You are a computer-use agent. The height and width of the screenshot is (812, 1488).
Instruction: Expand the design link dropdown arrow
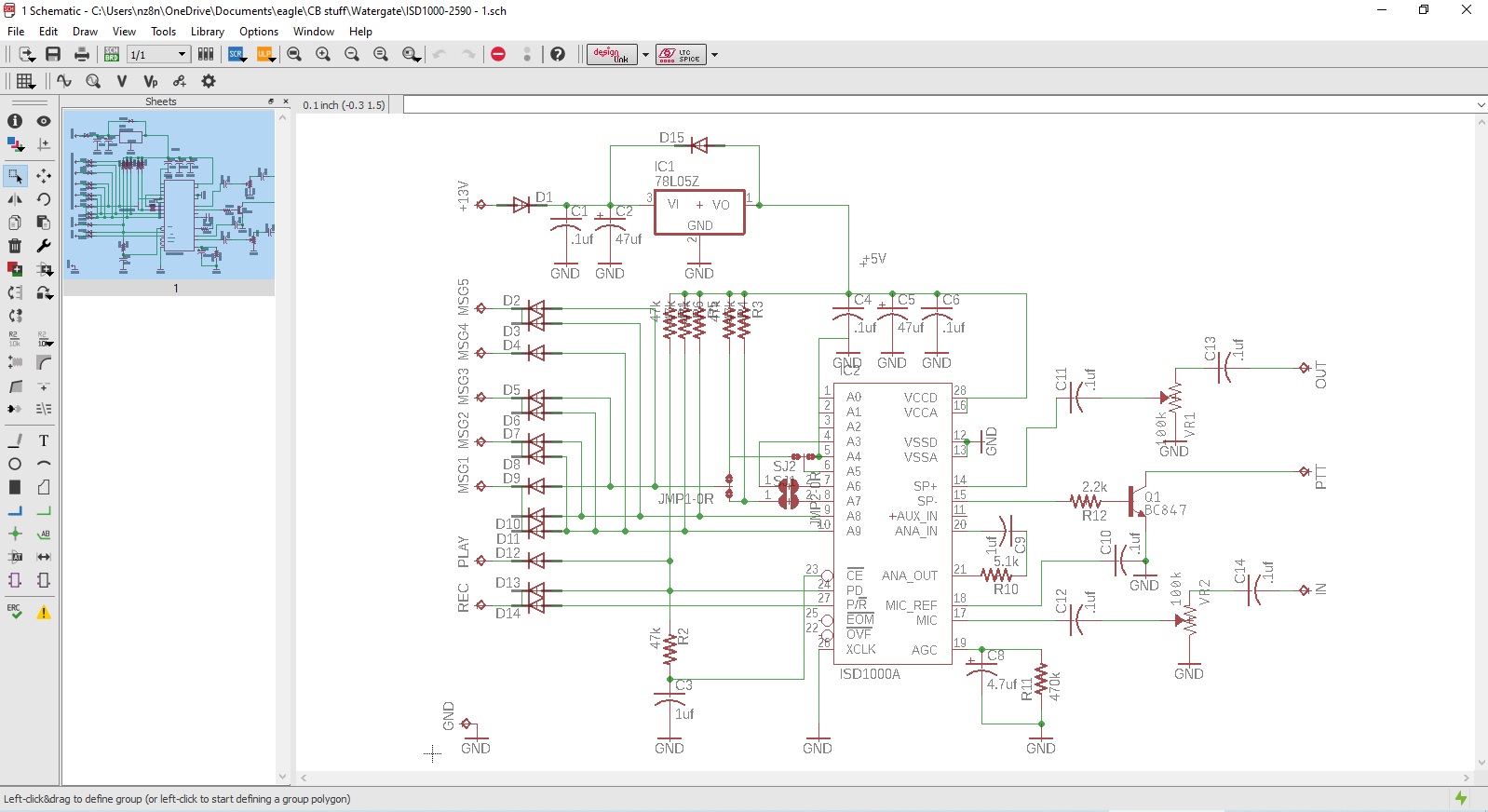pyautogui.click(x=645, y=55)
